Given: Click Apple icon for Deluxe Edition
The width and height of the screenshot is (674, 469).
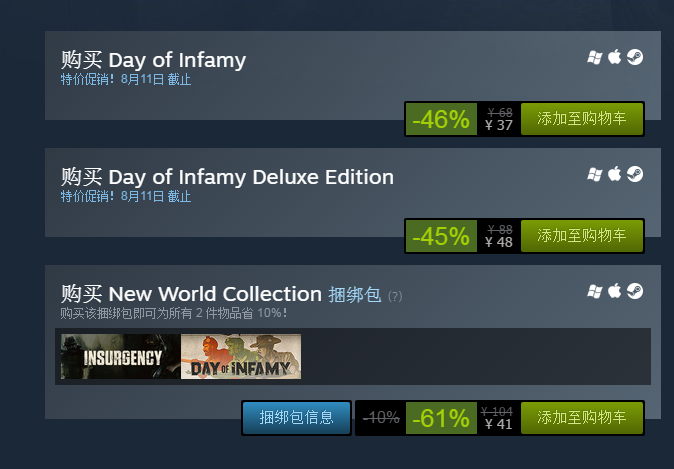Looking at the screenshot, I should pos(615,174).
